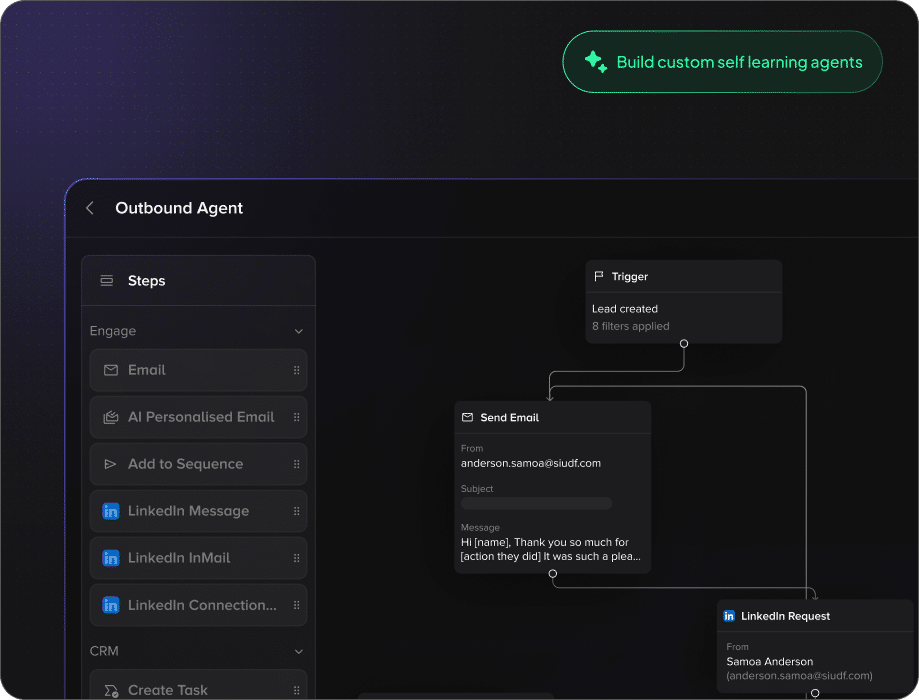Click the envelope icon on Email step
The height and width of the screenshot is (700, 919).
[x=111, y=370]
